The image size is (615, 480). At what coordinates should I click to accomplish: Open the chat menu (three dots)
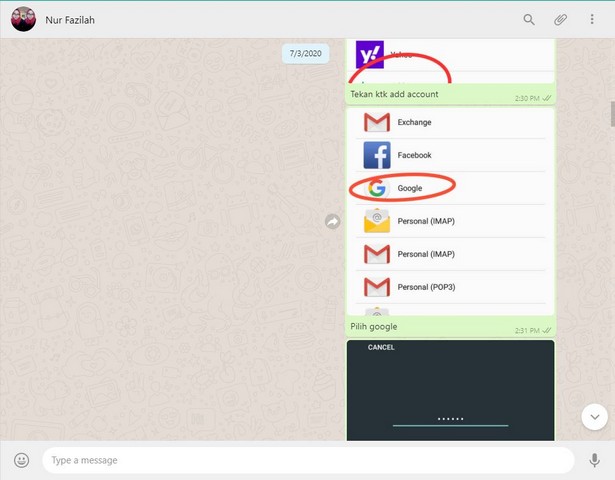(x=592, y=19)
